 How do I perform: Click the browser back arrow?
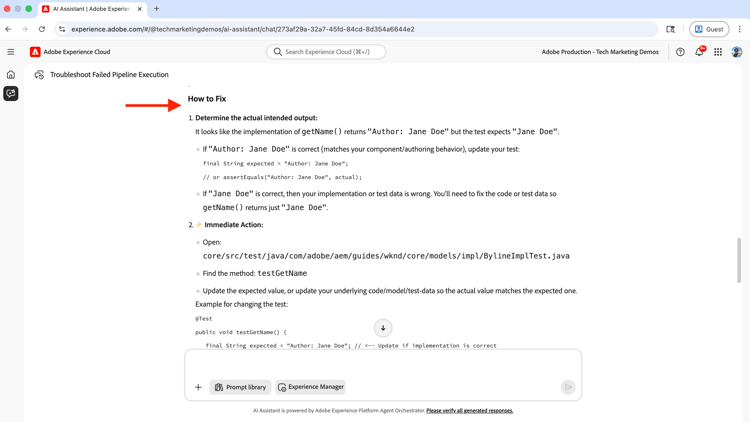[x=9, y=29]
